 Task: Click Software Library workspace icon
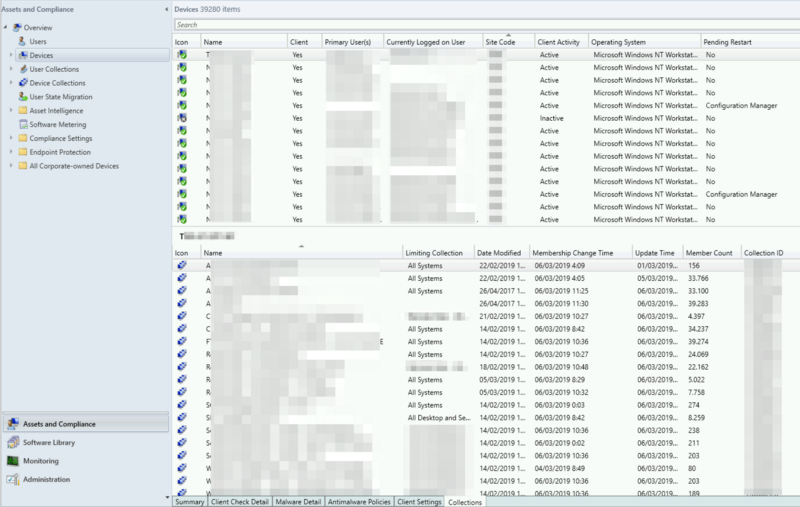click(13, 442)
